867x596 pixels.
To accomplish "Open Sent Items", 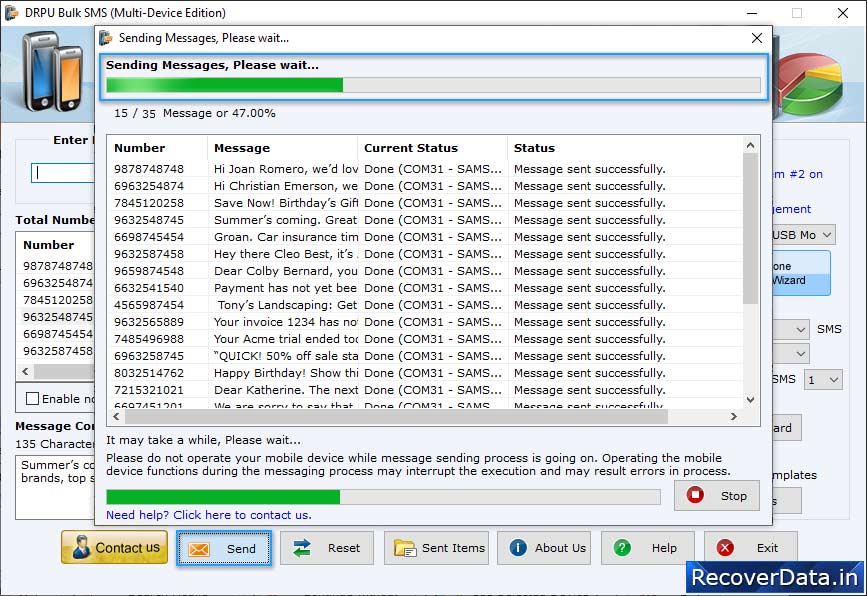I will 436,548.
